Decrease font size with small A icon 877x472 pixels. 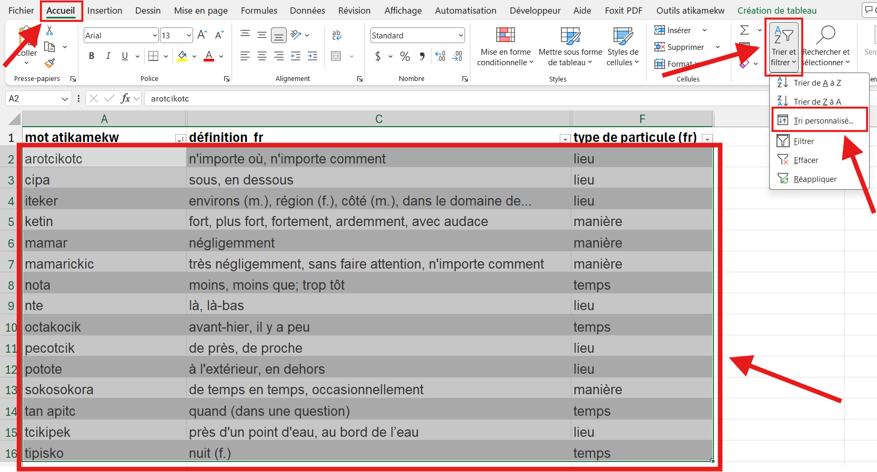(219, 35)
